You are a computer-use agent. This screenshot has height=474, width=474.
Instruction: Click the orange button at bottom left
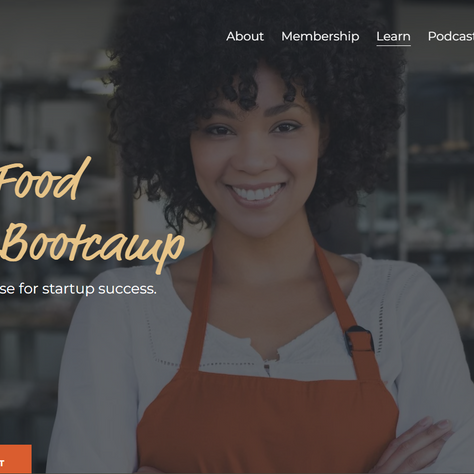click(x=16, y=459)
